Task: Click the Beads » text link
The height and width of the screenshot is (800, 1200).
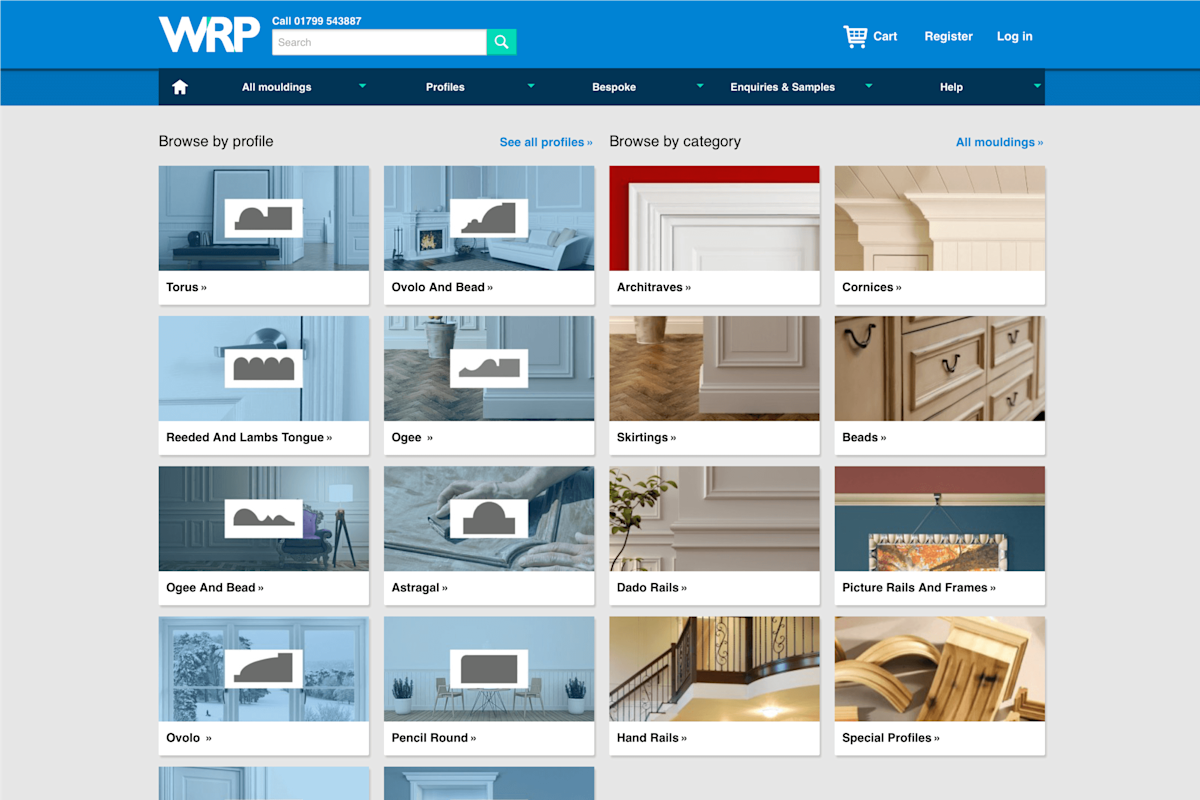Action: pos(864,437)
